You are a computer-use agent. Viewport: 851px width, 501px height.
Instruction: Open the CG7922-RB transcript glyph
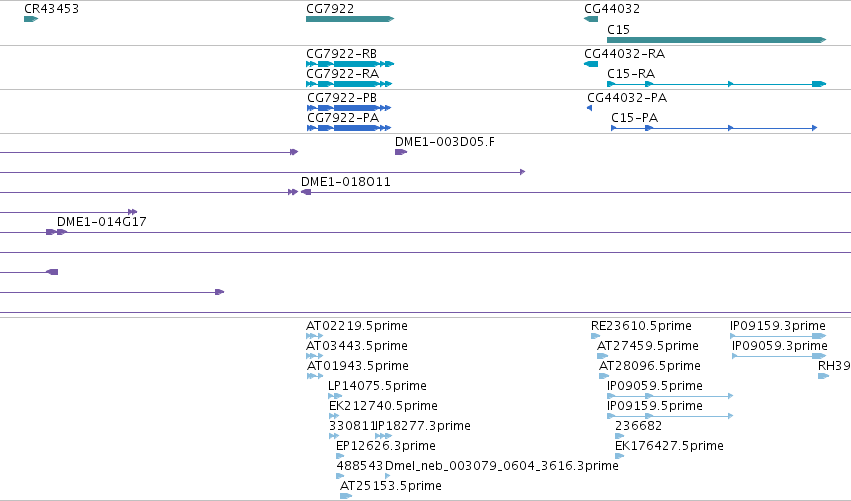click(x=350, y=64)
